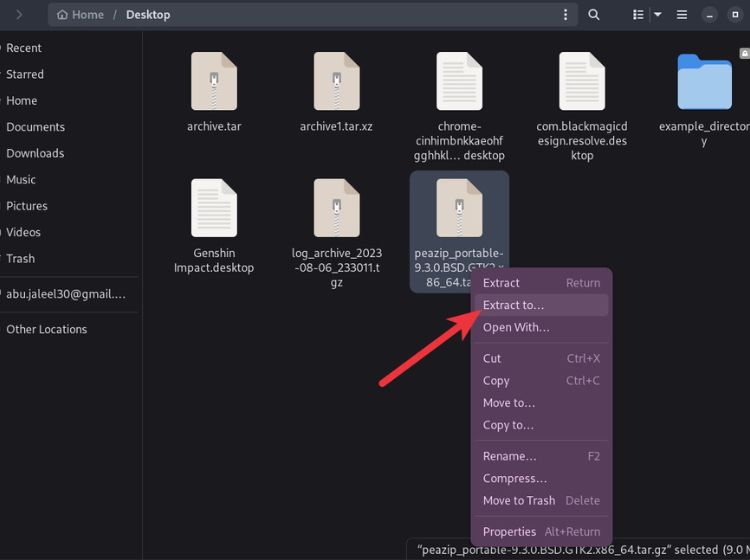Click Home in the path bar
Image resolution: width=750 pixels, height=560 pixels.
click(80, 15)
